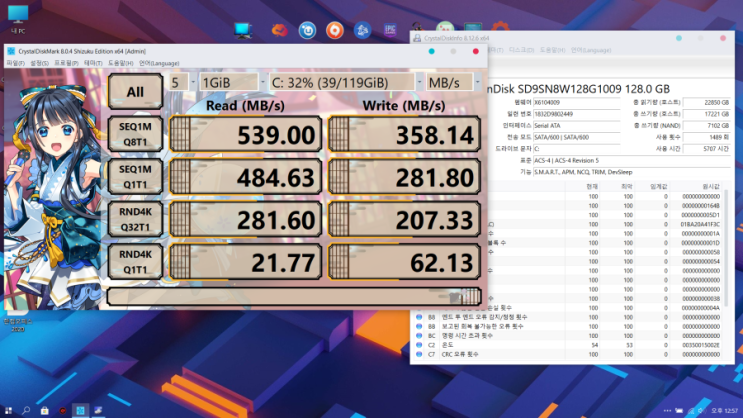Click the serial number field 1832D9802449
This screenshot has width=743, height=418.
(577, 114)
